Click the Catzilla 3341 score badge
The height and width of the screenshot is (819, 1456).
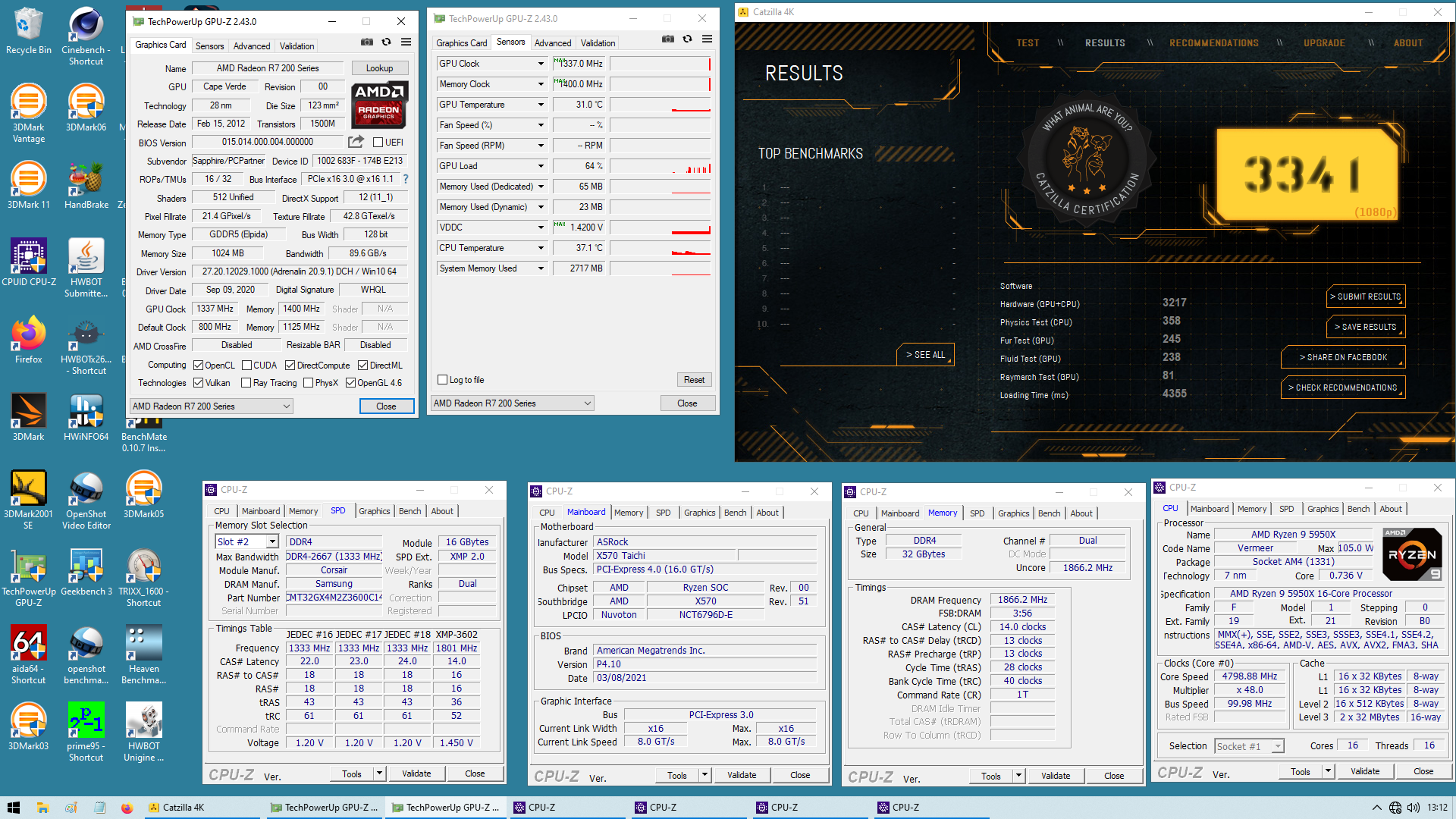[1307, 174]
